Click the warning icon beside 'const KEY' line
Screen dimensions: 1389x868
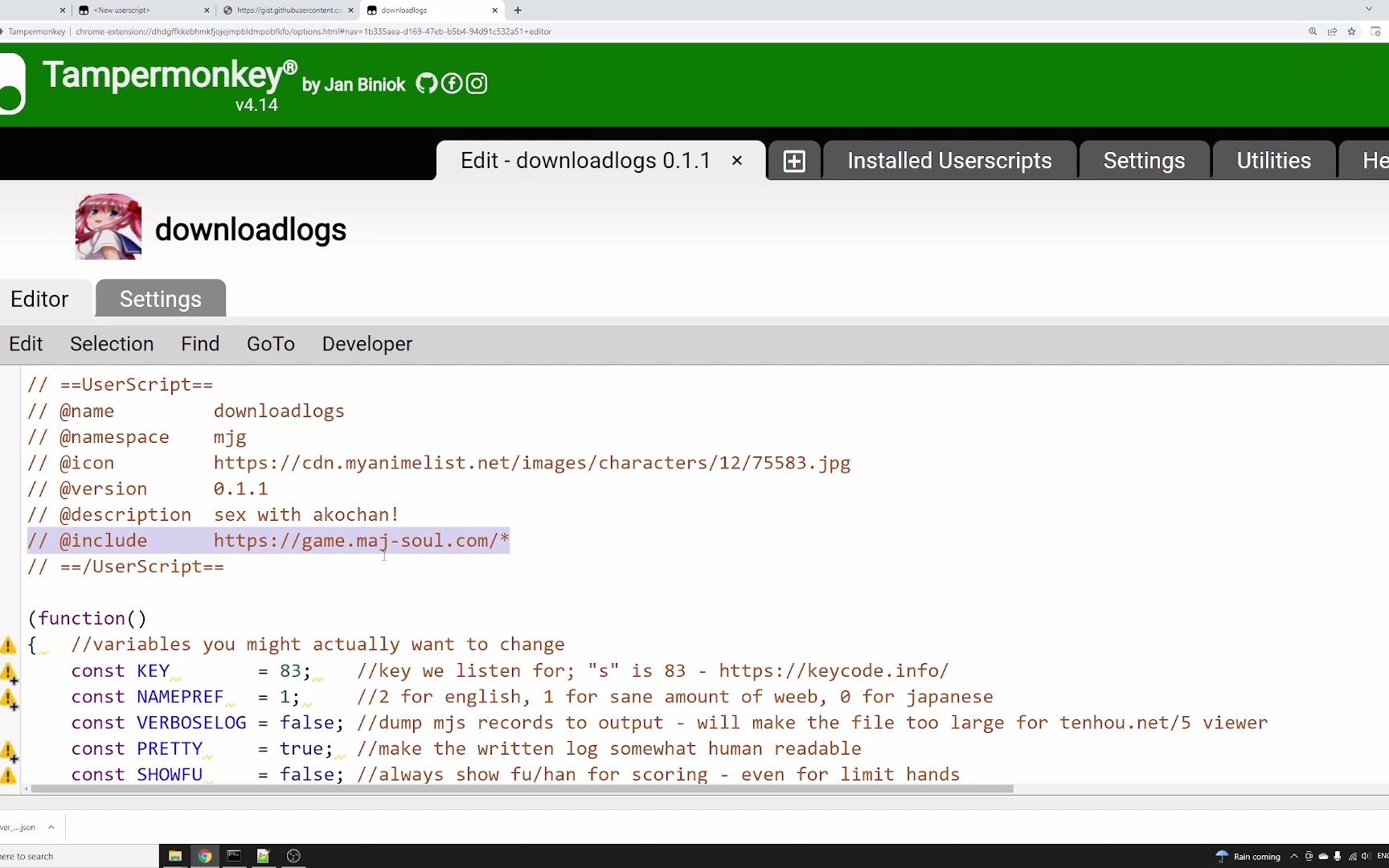click(8, 673)
